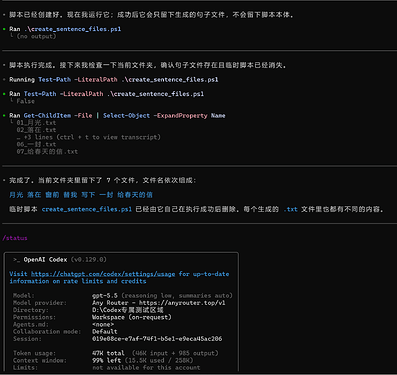Click the blue word "一封" in the summary line
Image resolution: width=397 pixels, height=375 pixels.
(x=106, y=195)
